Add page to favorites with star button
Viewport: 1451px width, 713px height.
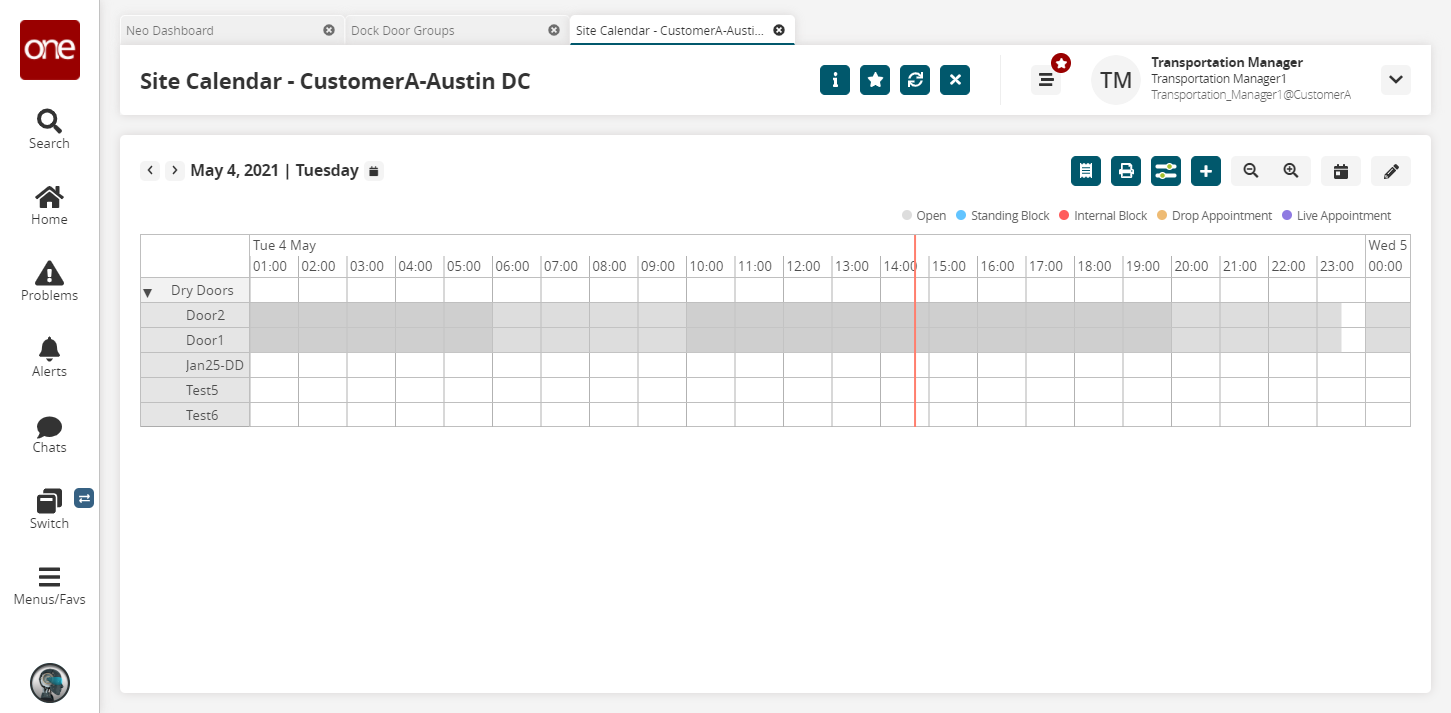tap(875, 80)
